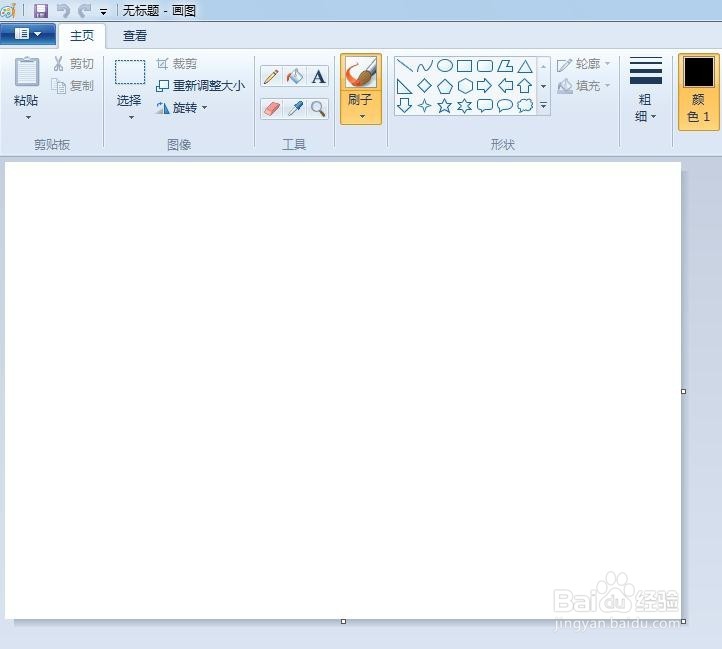
Task: Click the rectangular selection tool icon
Action: (x=130, y=72)
